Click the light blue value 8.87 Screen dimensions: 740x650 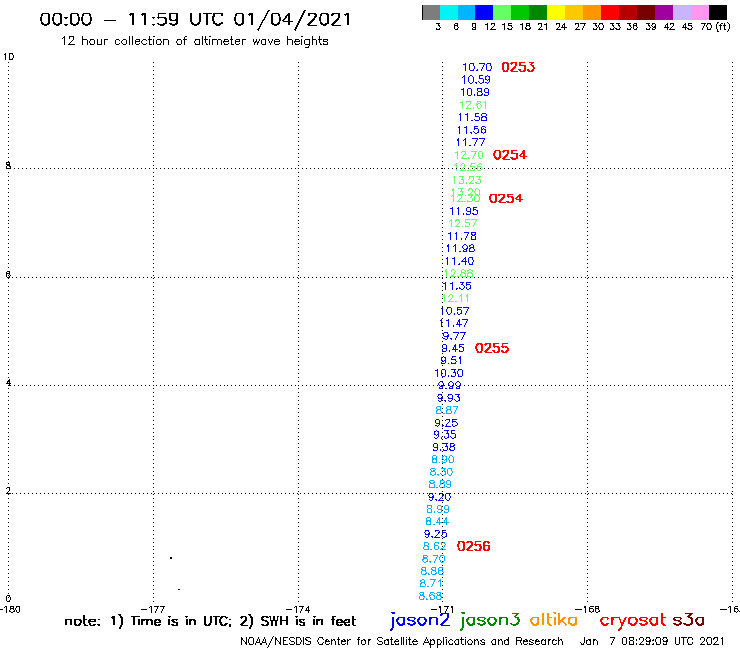click(446, 410)
